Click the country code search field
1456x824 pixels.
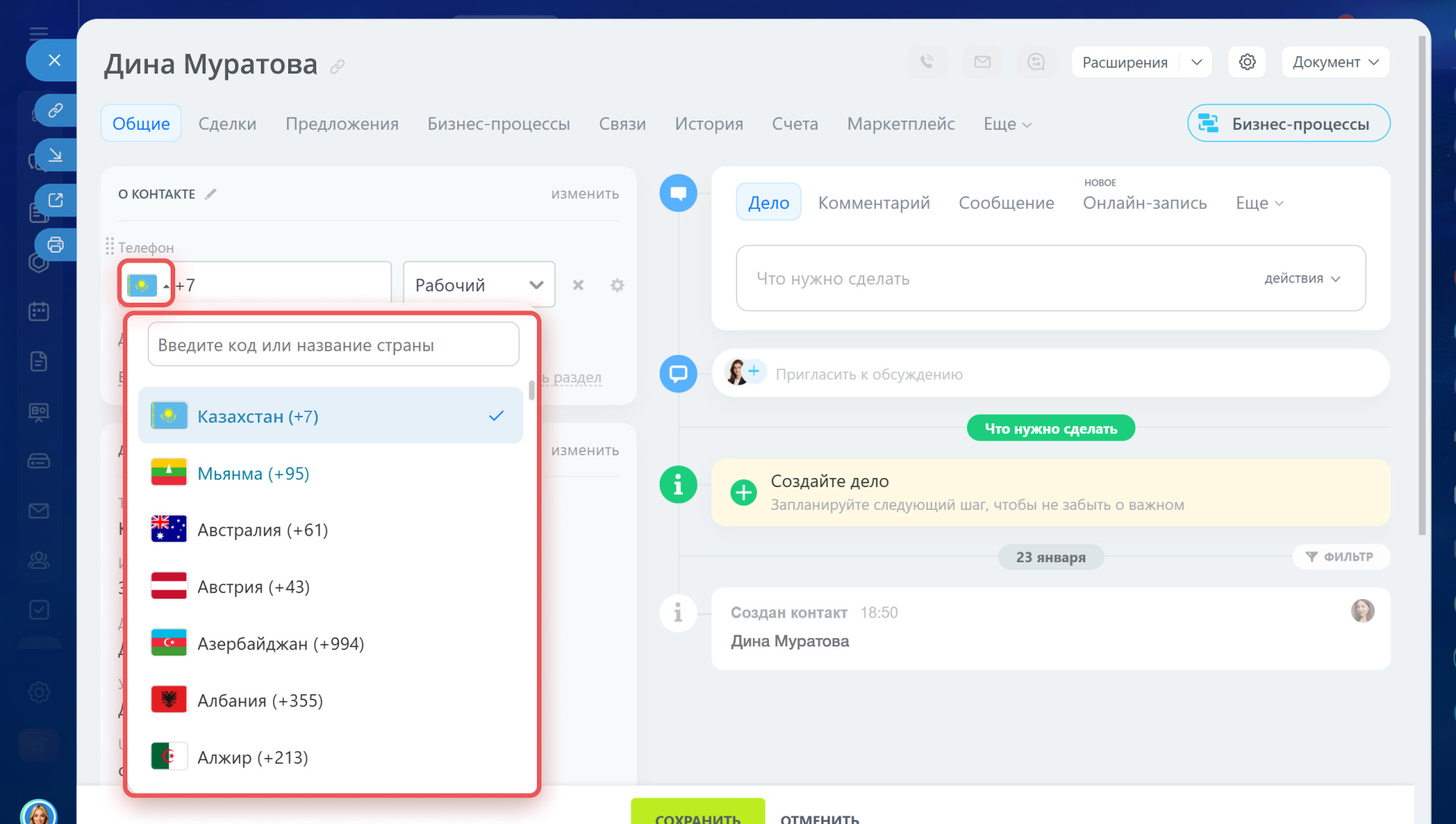coord(333,345)
